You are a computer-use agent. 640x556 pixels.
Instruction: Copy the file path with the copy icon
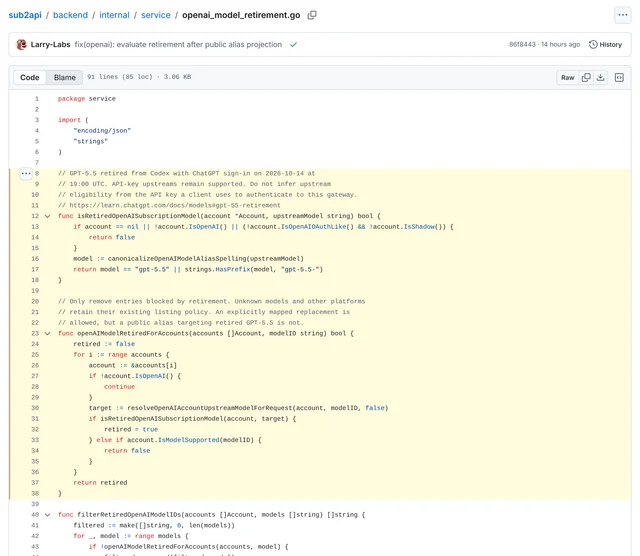tap(312, 15)
